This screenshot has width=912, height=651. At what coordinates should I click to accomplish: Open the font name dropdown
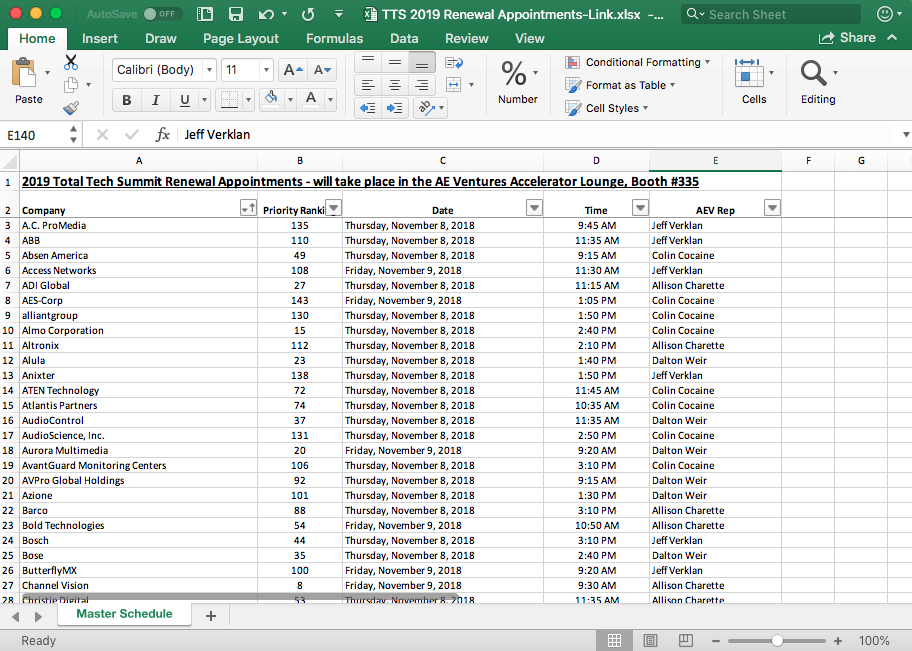point(209,70)
